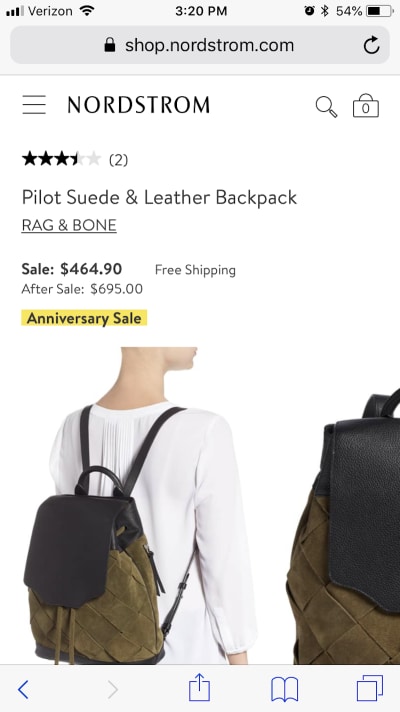Open the review count (2) link
The image size is (400, 712).
[x=119, y=160]
